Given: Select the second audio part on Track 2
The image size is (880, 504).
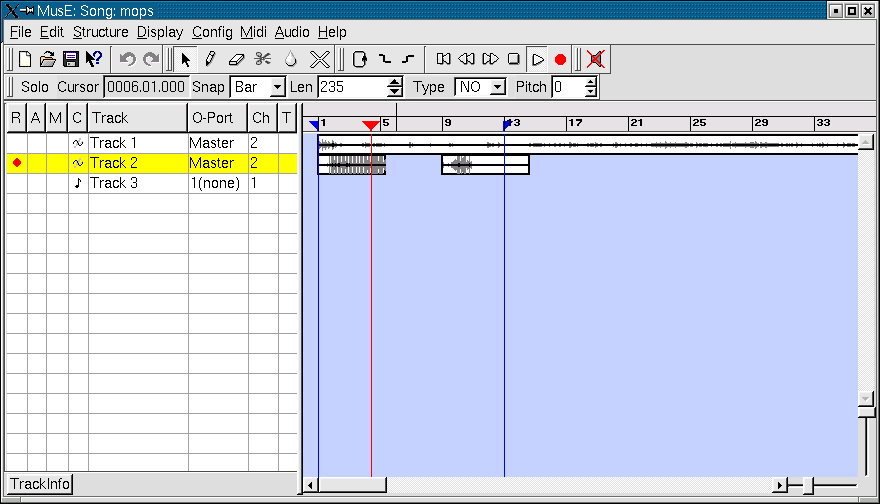Looking at the screenshot, I should click(x=485, y=165).
